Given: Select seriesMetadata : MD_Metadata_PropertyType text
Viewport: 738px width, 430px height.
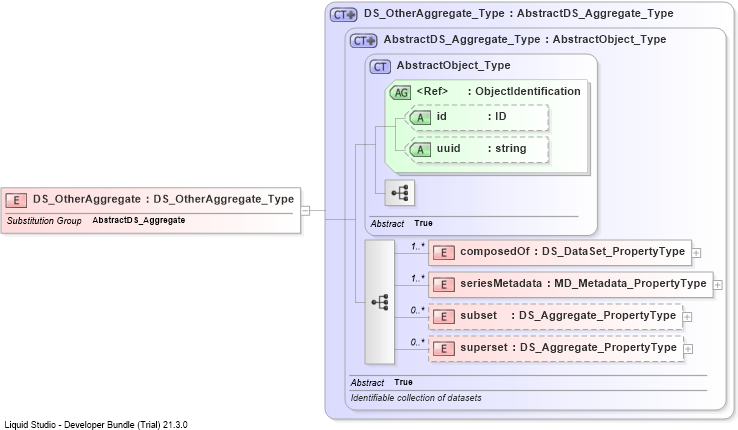Looking at the screenshot, I should (583, 284).
